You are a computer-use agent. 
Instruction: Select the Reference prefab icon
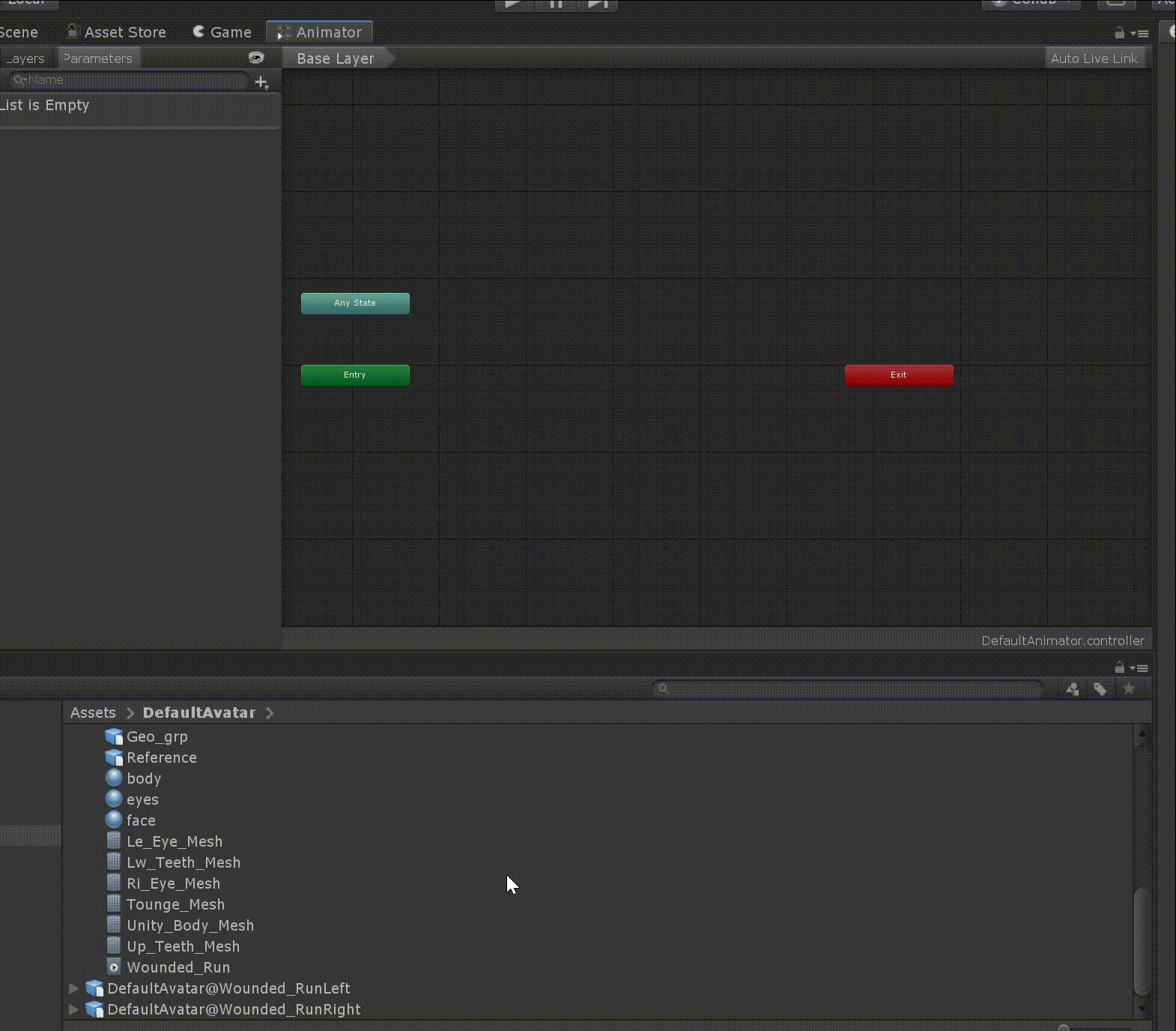(x=114, y=758)
